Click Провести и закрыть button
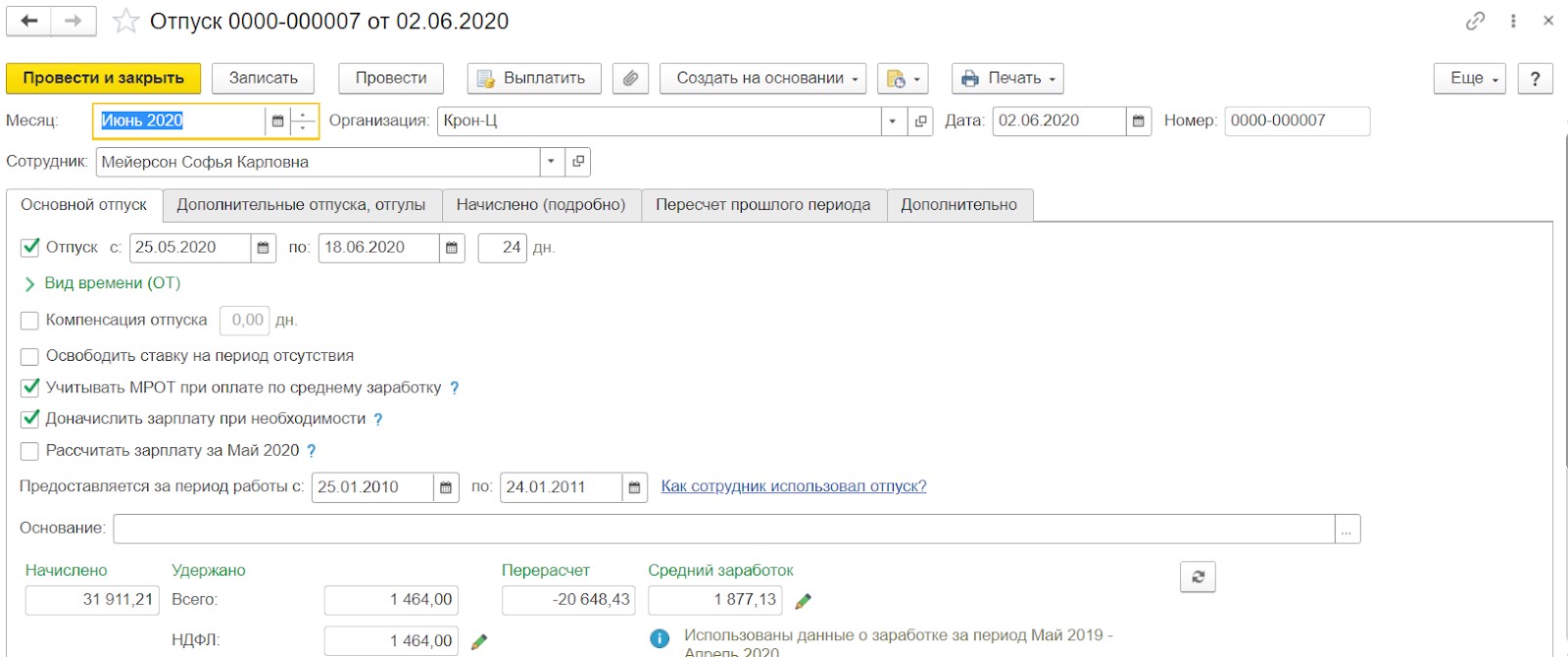 point(104,78)
